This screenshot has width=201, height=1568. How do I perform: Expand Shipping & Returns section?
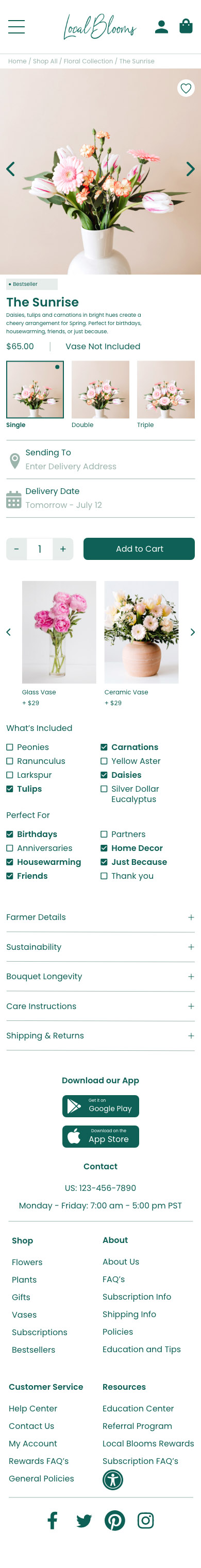[x=100, y=1035]
